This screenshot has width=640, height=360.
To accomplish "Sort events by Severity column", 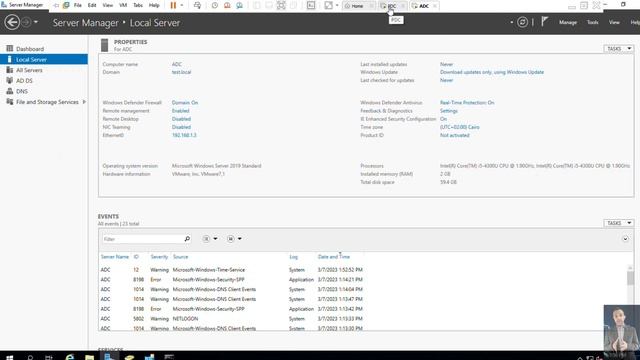I will tap(159, 257).
